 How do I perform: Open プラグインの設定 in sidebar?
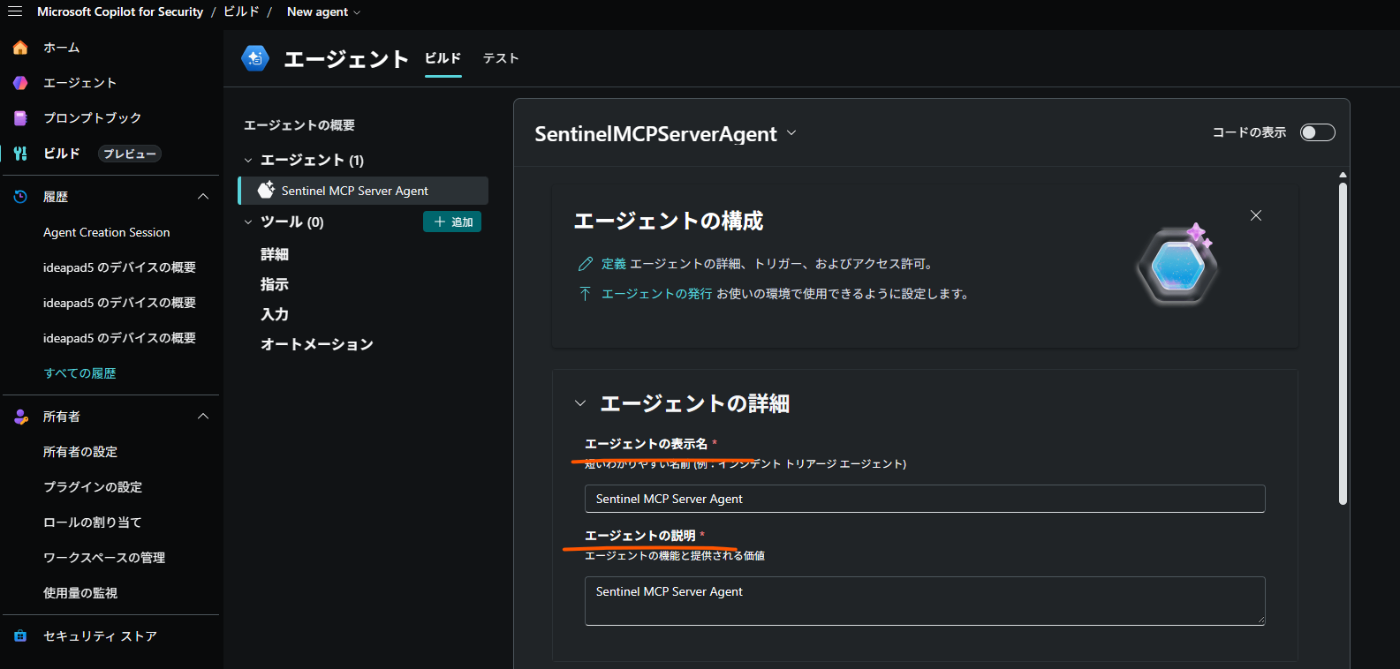click(x=92, y=487)
